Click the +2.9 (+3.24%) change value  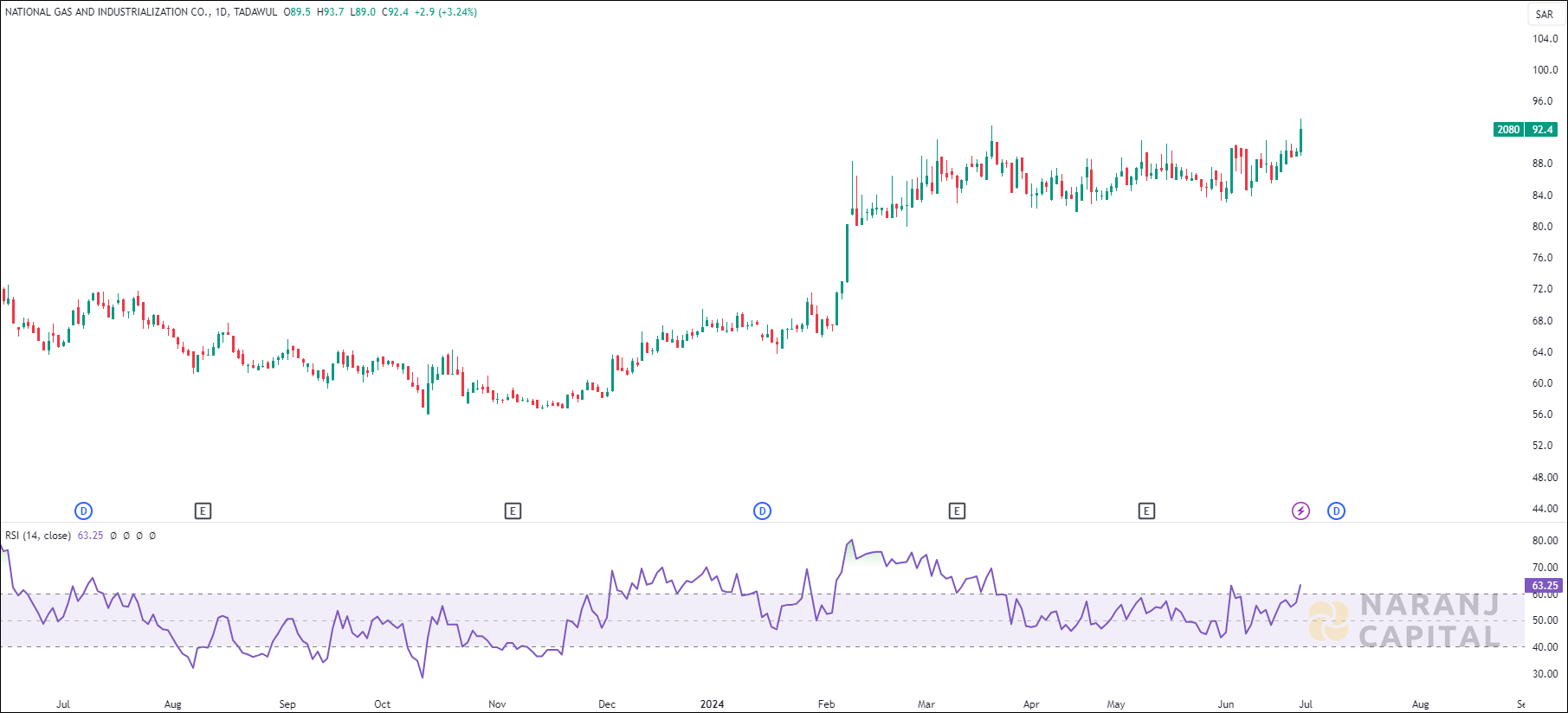(446, 12)
